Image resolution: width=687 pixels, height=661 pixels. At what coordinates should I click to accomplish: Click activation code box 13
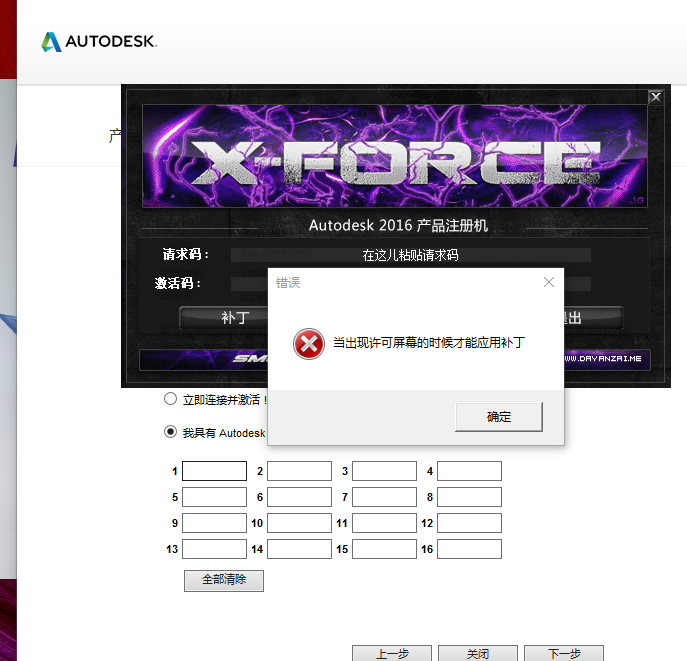pos(214,549)
